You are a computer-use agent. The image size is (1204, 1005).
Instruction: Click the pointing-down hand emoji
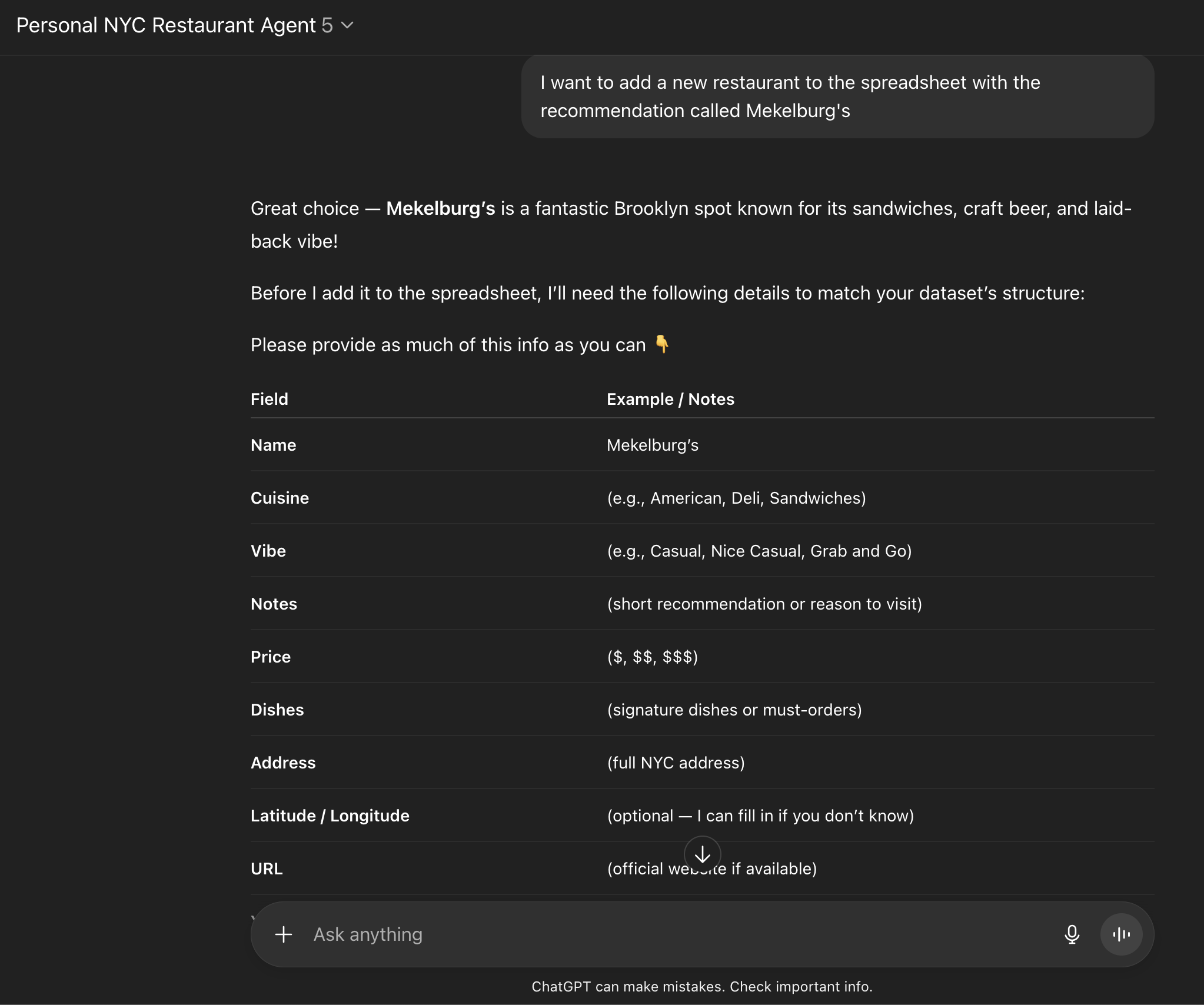[x=662, y=344]
